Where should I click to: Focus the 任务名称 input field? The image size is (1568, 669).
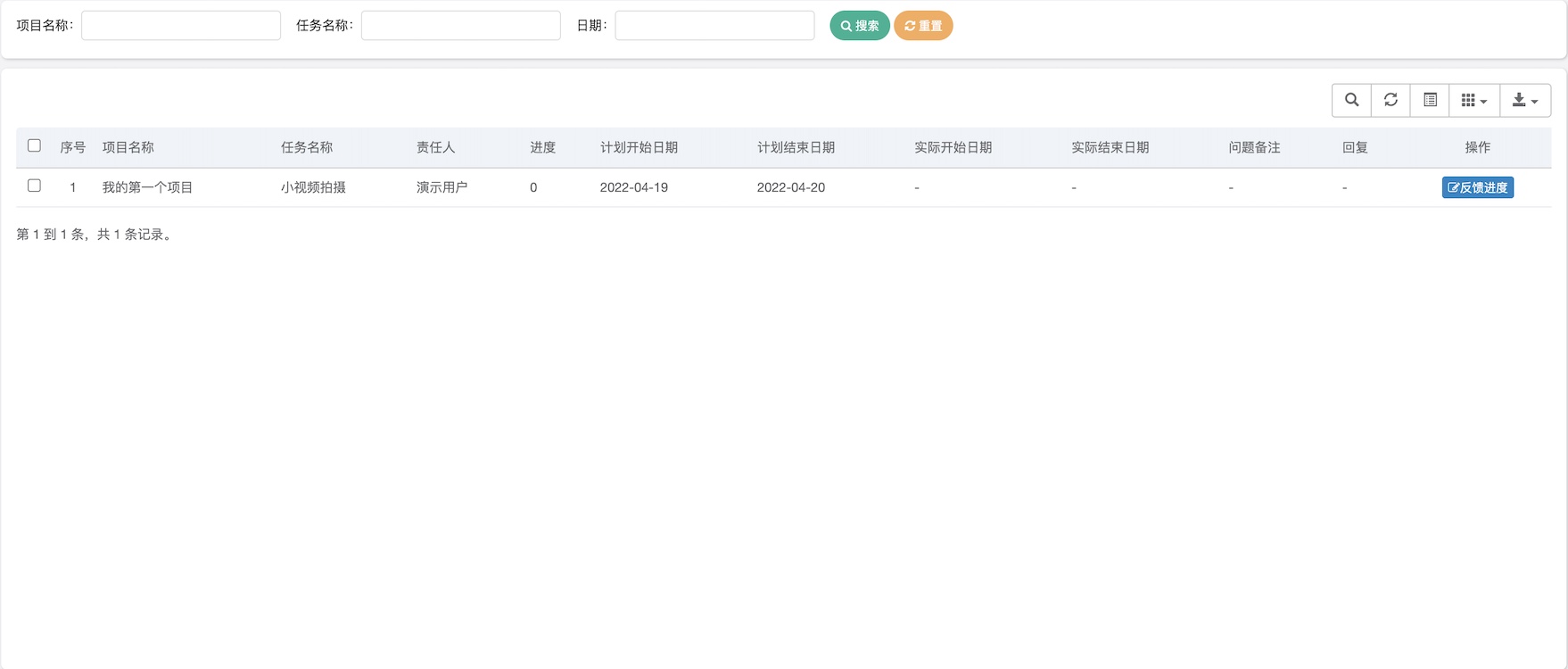[461, 25]
